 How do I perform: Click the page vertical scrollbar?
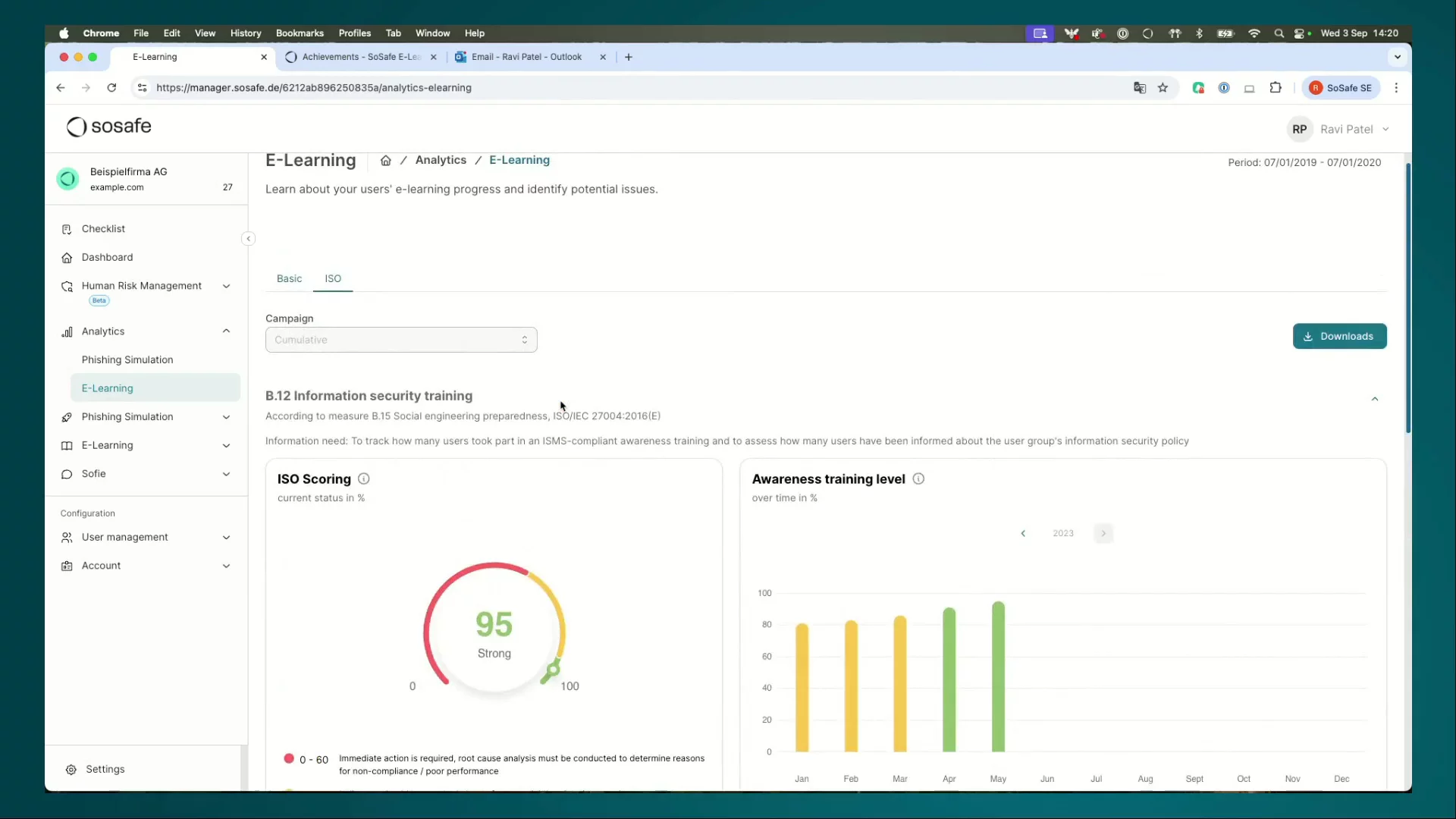coord(1408,298)
